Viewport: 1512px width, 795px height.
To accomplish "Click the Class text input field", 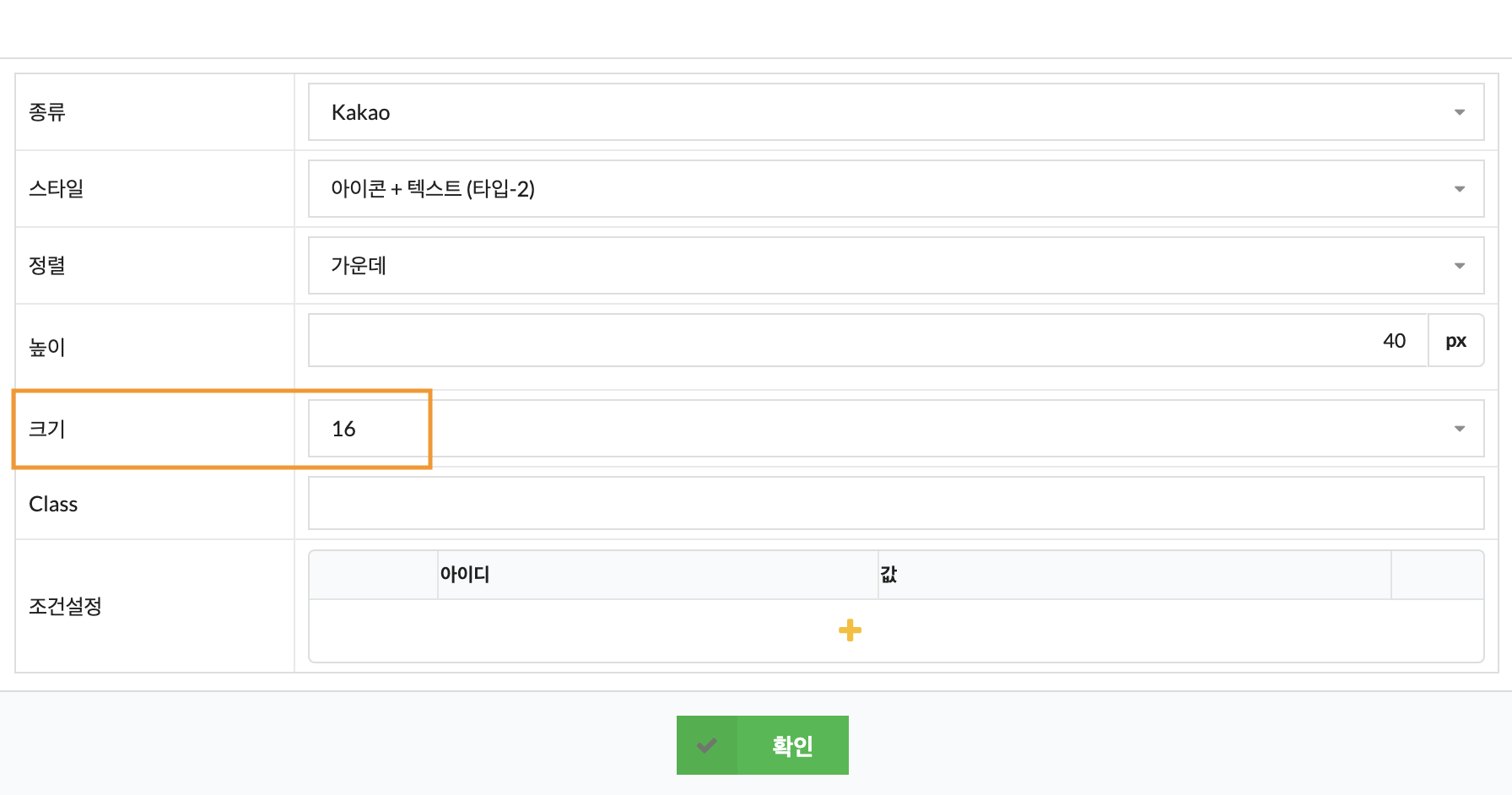I will pos(895,504).
